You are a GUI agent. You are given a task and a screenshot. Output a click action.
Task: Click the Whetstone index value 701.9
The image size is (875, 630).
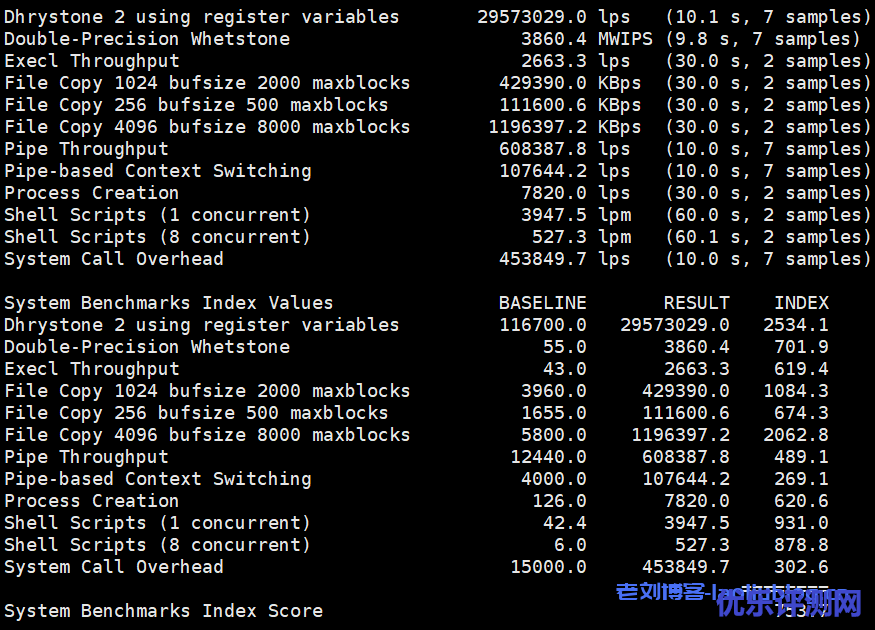point(801,347)
